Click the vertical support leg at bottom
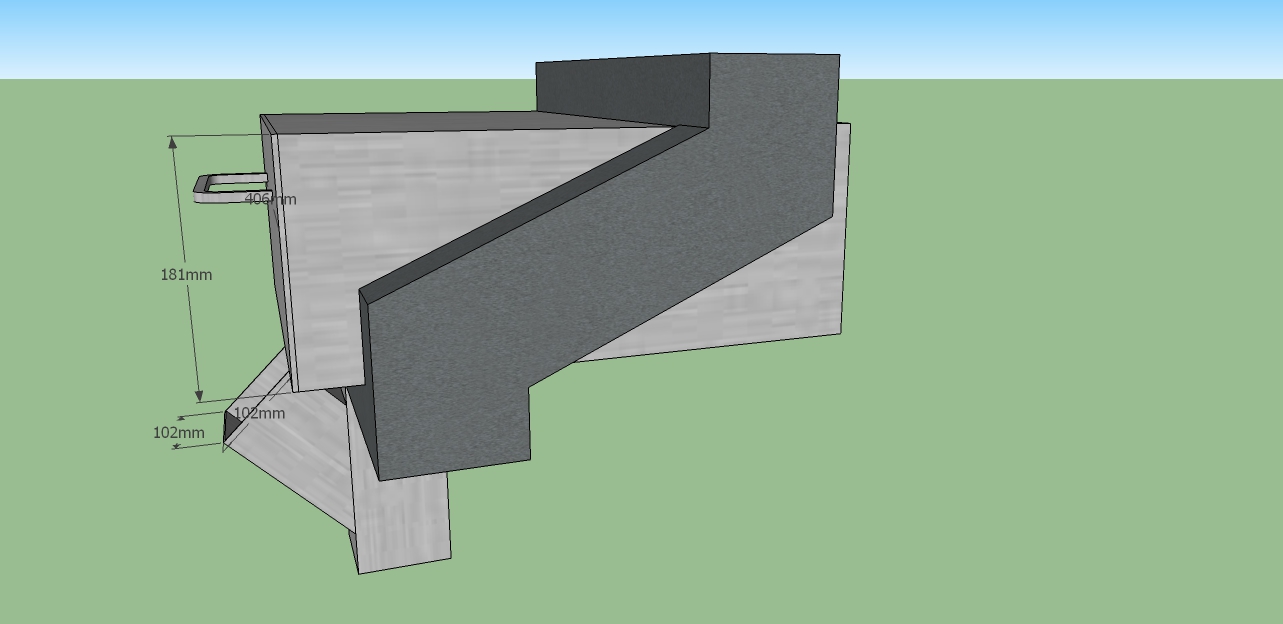Screen dimensions: 1283x624 coord(402,520)
